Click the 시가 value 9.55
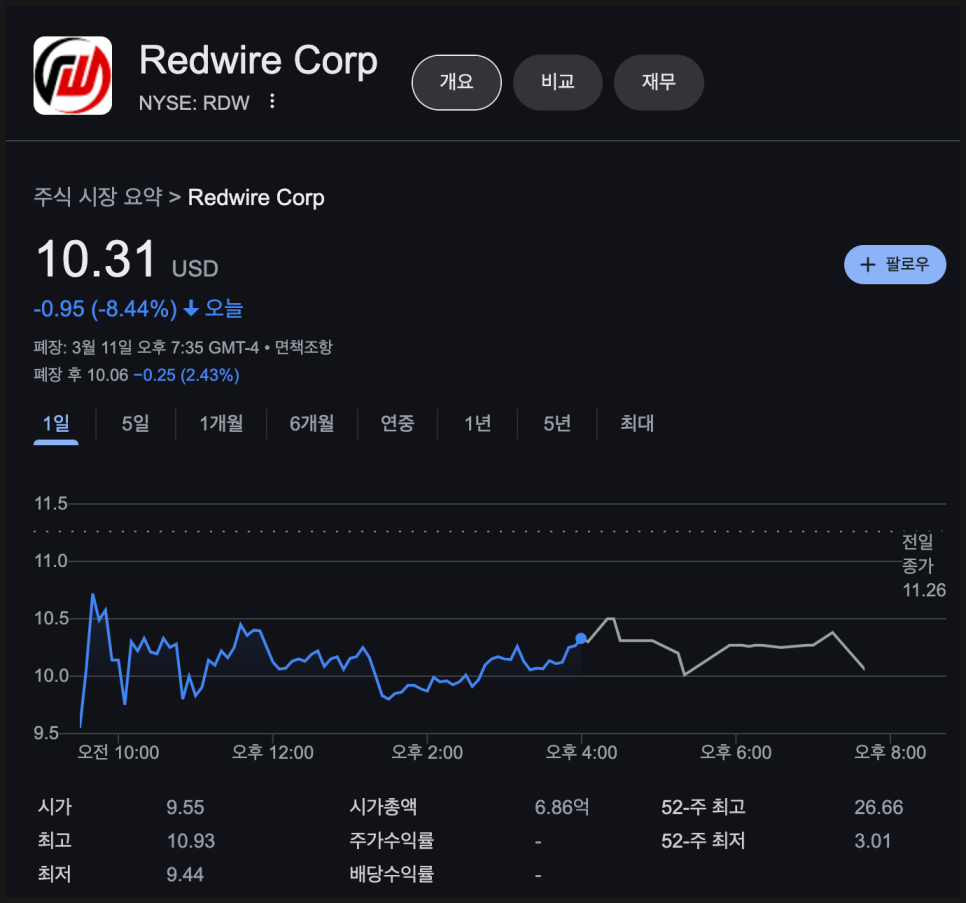 (x=185, y=807)
